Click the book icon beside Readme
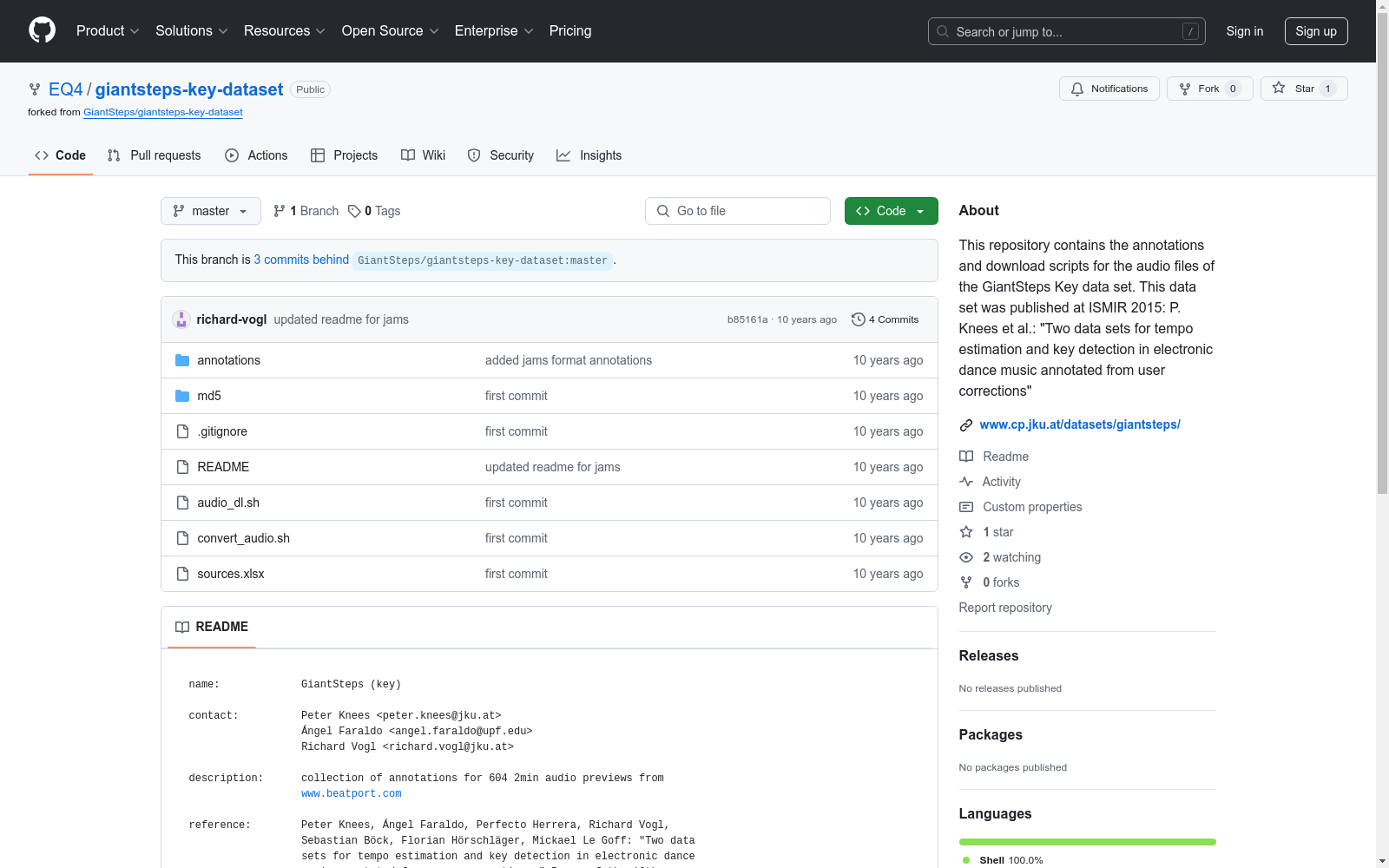1389x868 pixels. point(966,457)
